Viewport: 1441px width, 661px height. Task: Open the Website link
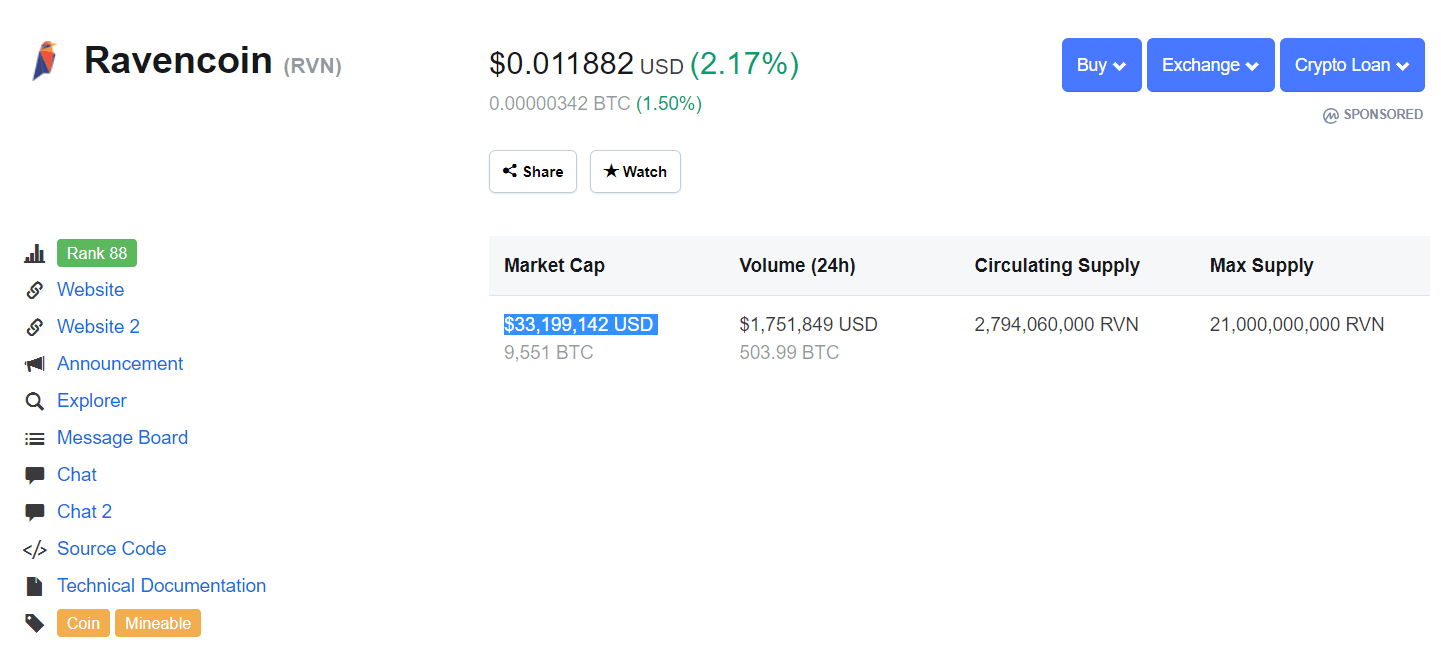91,290
